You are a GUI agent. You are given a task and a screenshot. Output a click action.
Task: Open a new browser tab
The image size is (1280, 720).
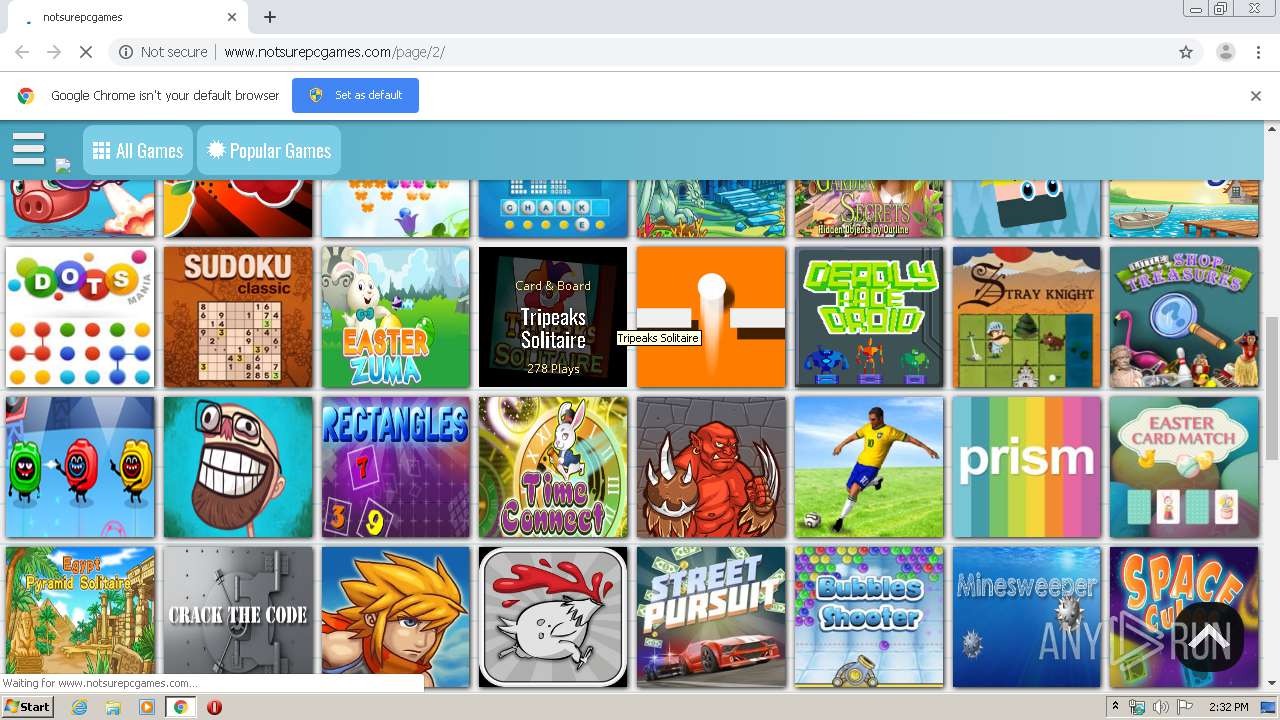point(269,17)
